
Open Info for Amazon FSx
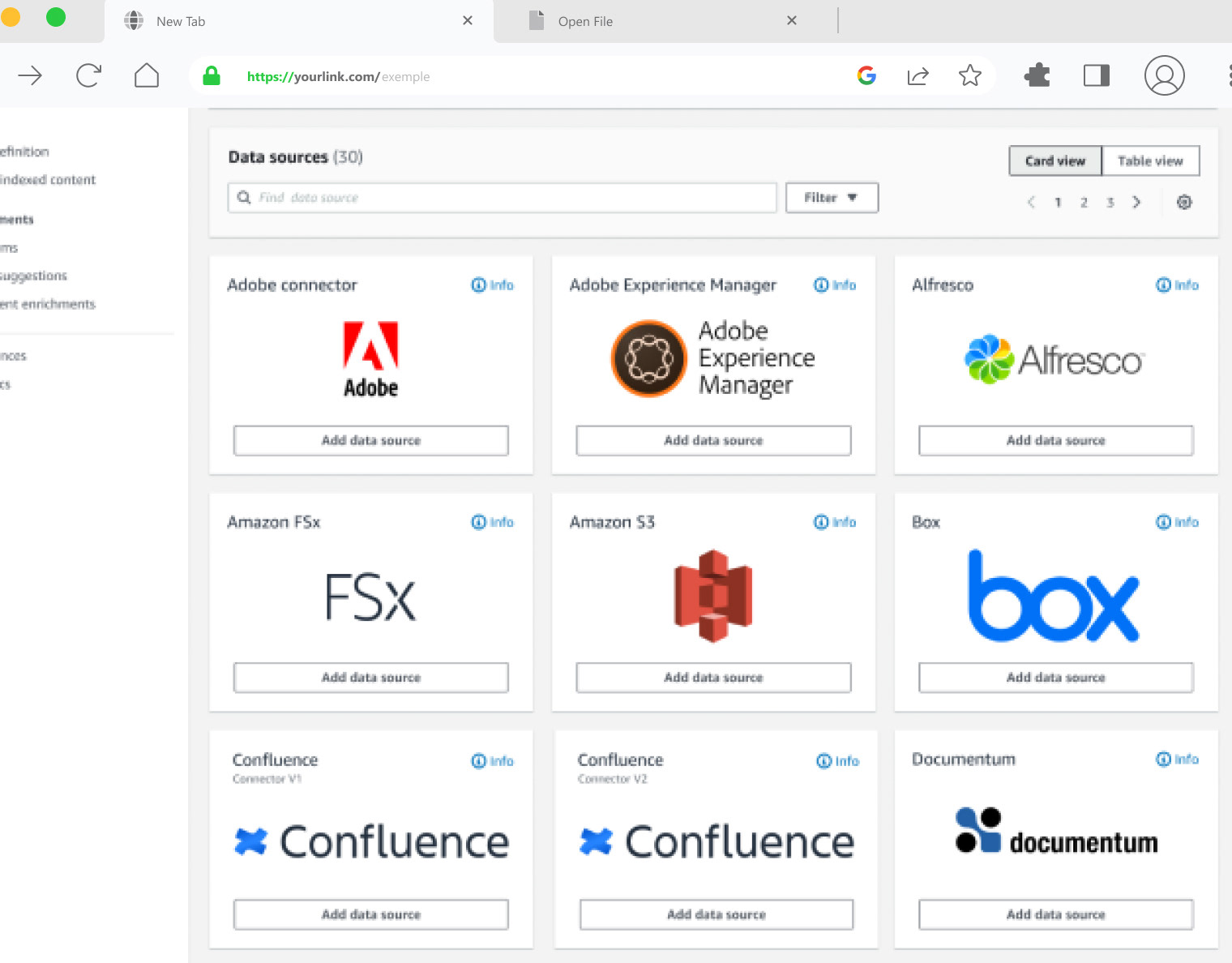tap(493, 522)
